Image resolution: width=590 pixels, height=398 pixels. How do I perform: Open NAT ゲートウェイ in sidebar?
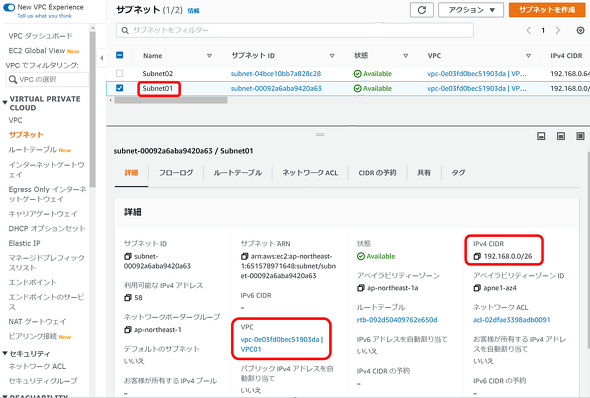pyautogui.click(x=37, y=322)
